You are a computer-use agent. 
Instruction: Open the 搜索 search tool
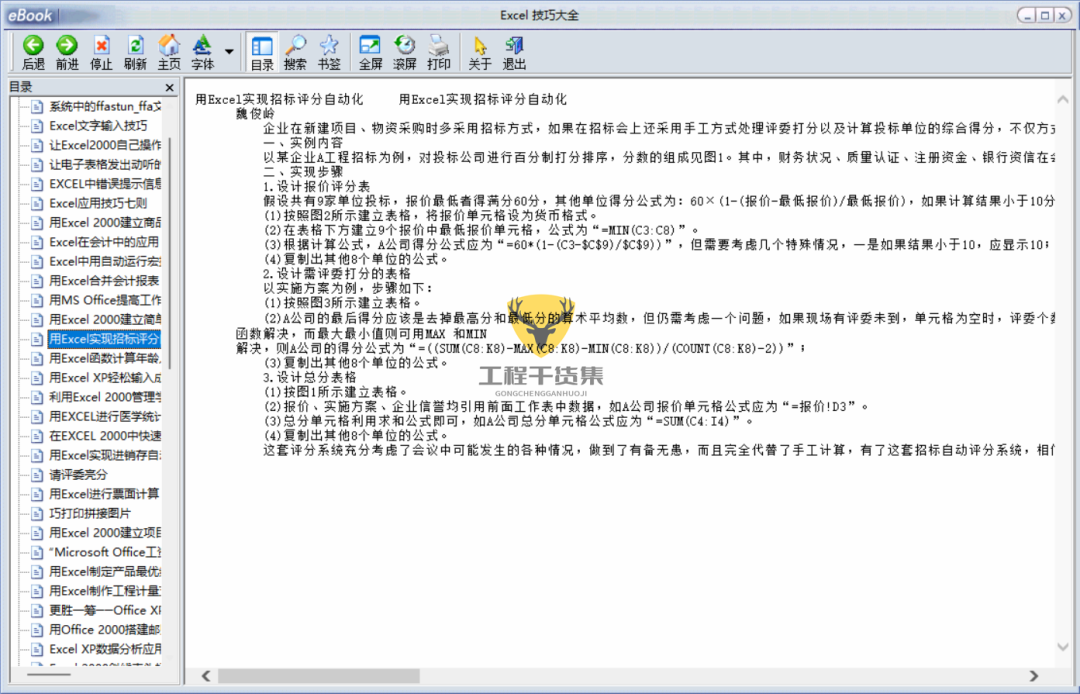point(295,53)
